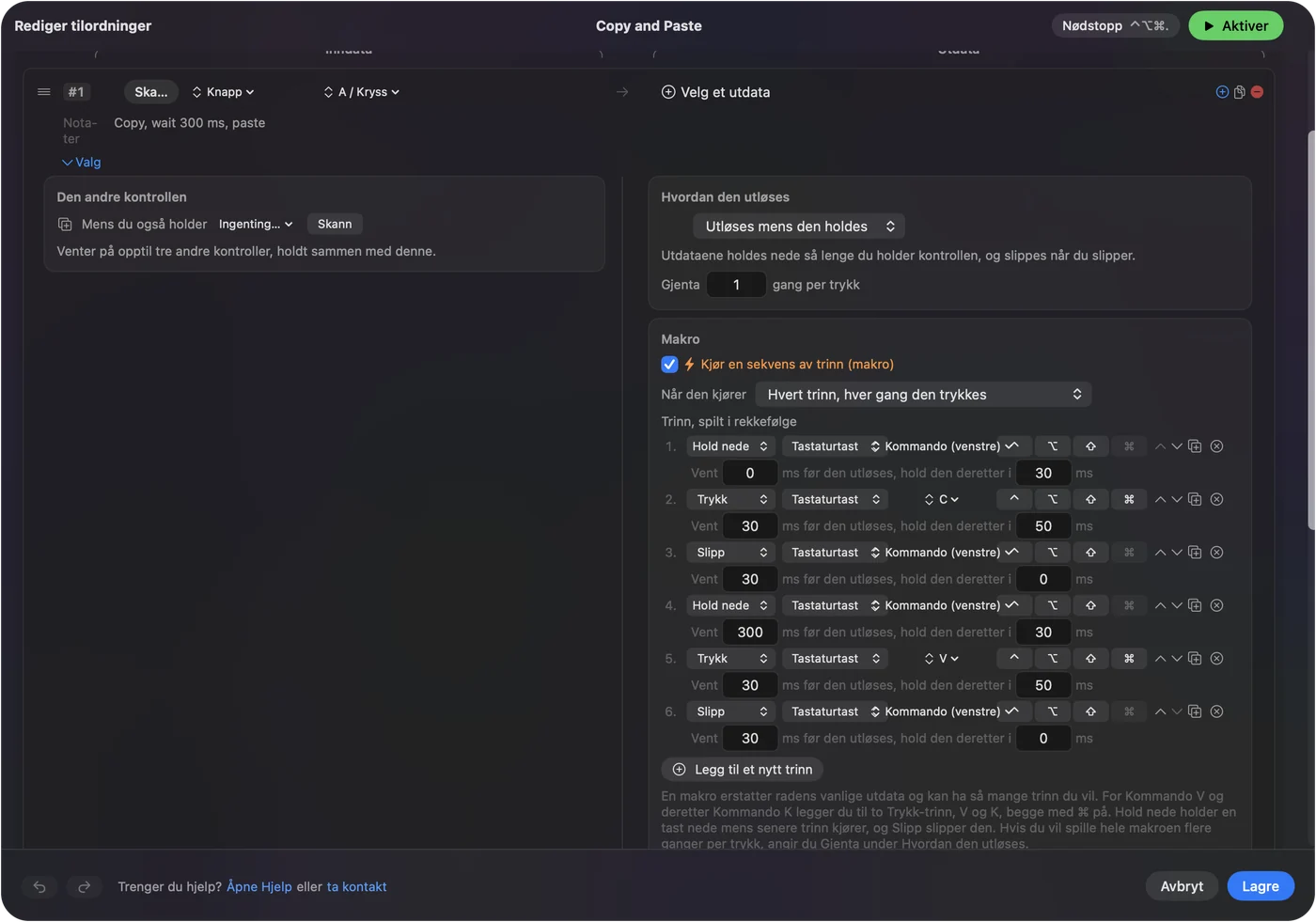The height and width of the screenshot is (922, 1316).
Task: Add a new mapping with blue plus icon
Action: coord(1222,92)
